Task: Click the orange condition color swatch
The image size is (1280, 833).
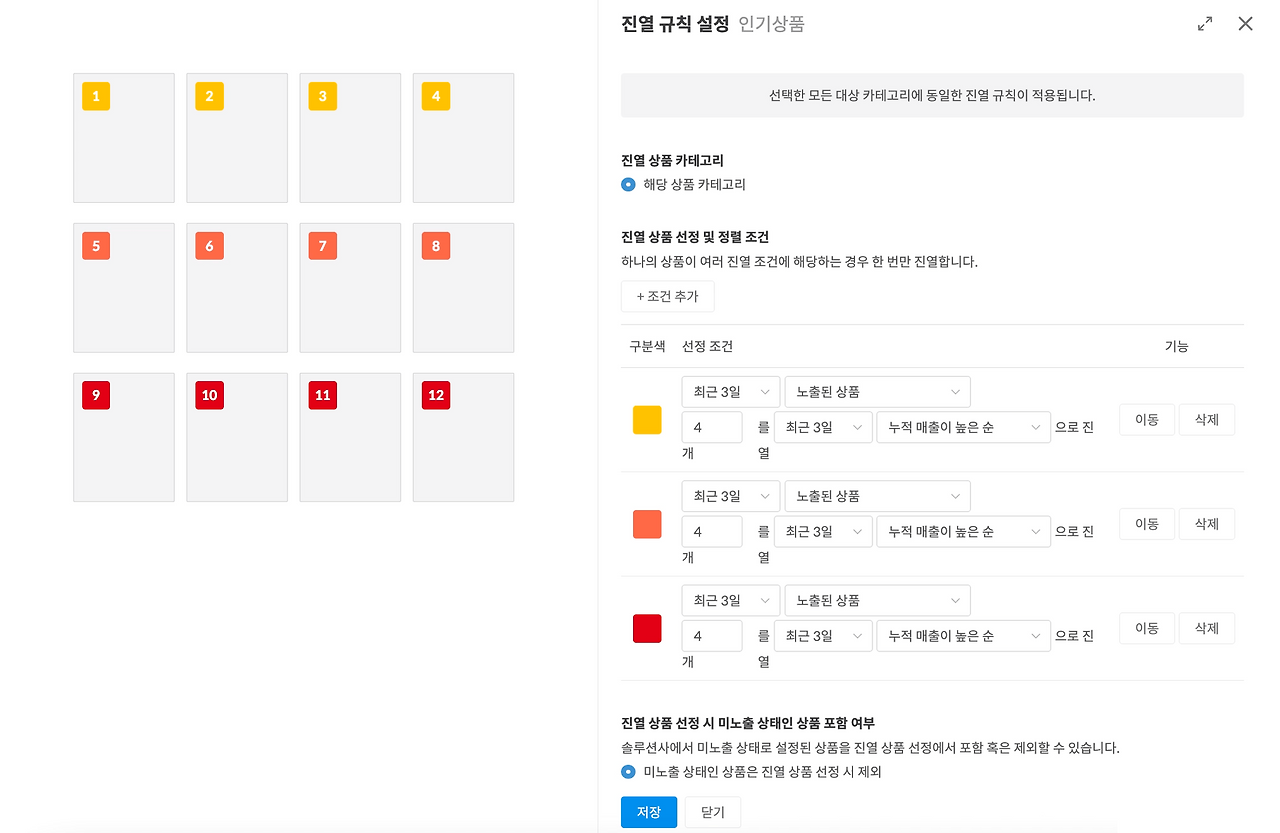Action: (x=646, y=523)
